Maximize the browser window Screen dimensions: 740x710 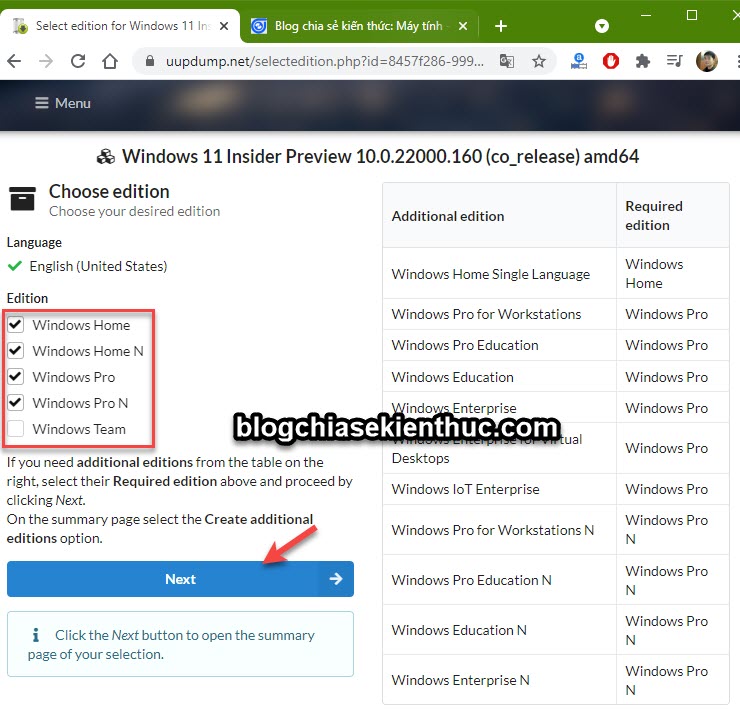691,15
